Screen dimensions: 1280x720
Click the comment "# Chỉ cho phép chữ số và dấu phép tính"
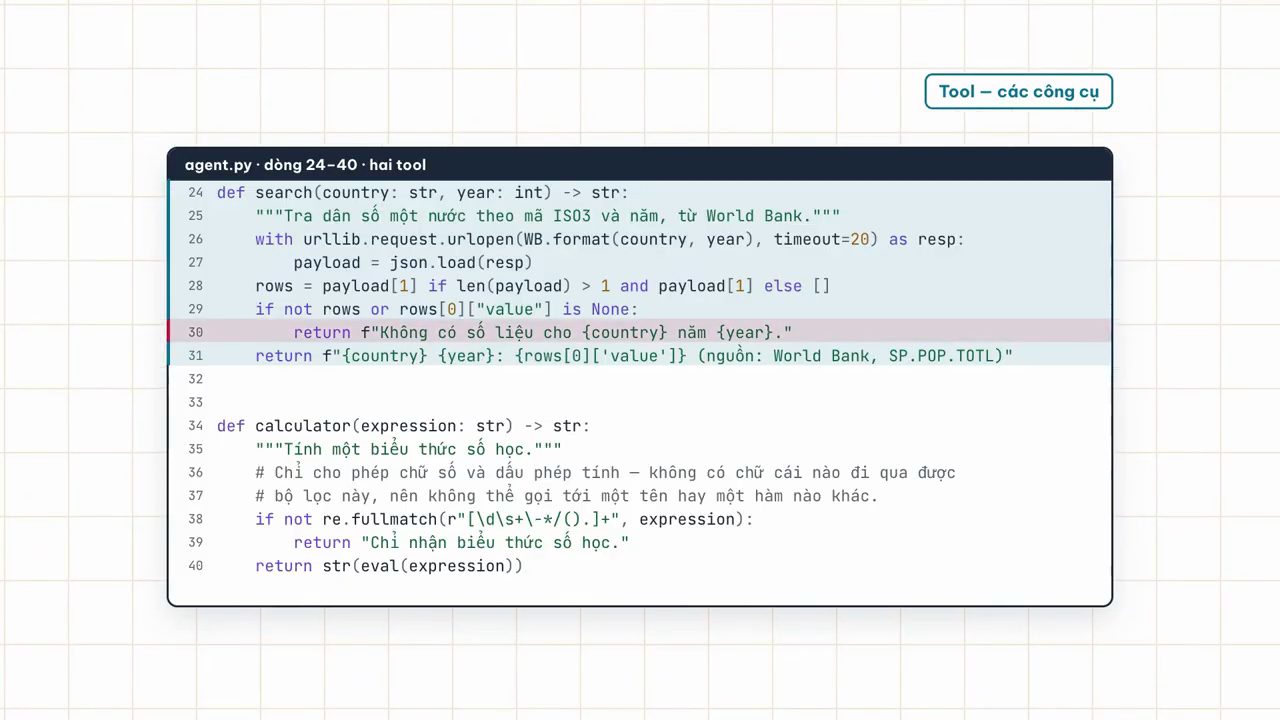click(605, 473)
